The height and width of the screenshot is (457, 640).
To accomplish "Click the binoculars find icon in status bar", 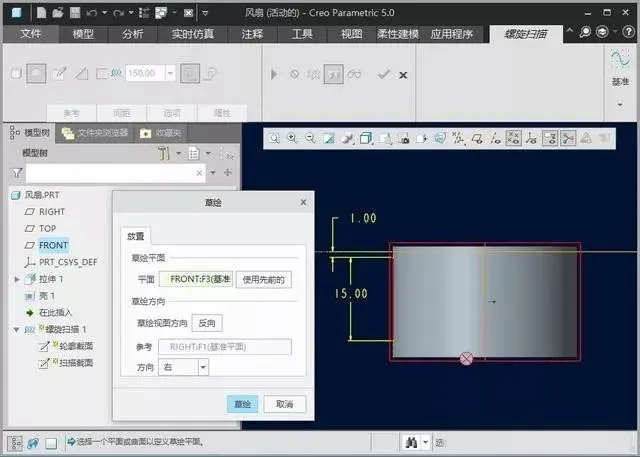I will 411,442.
